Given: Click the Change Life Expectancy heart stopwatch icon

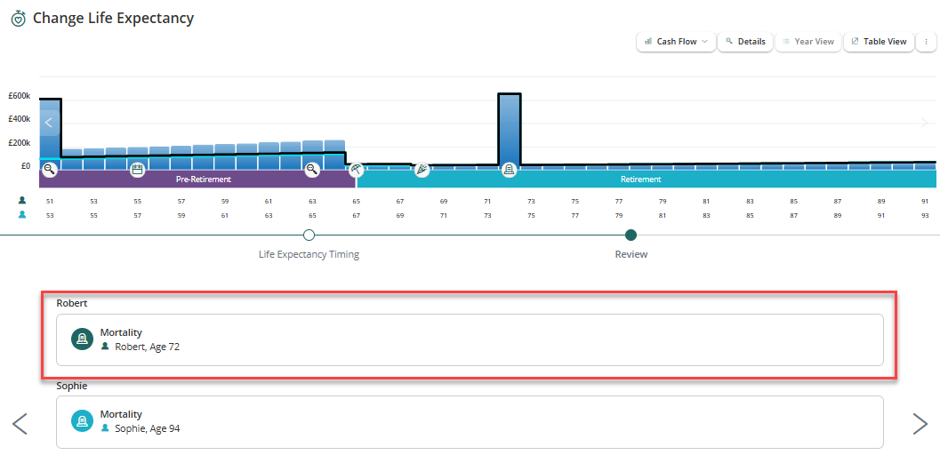Looking at the screenshot, I should [x=19, y=19].
